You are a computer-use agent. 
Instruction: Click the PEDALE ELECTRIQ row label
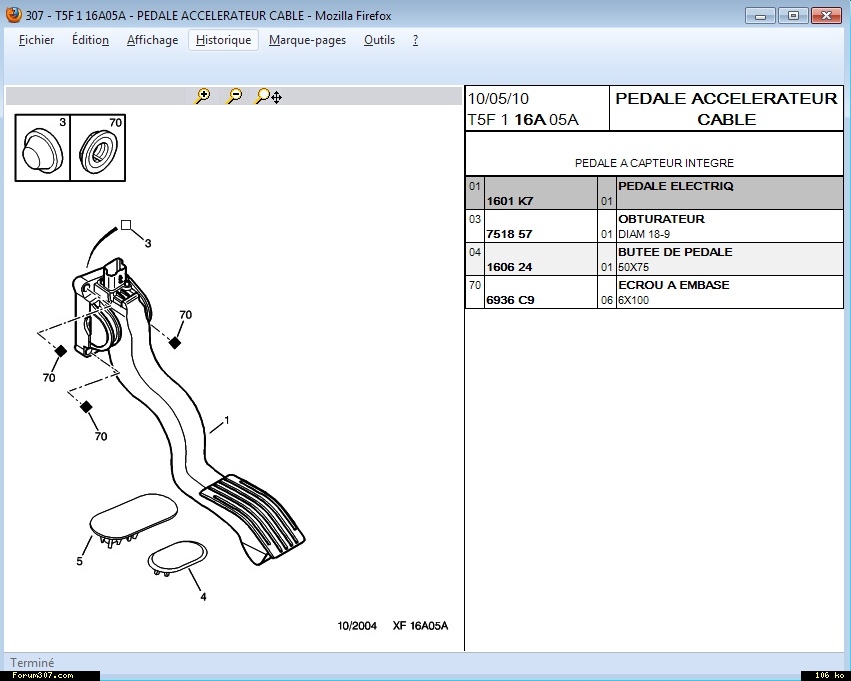(x=676, y=186)
